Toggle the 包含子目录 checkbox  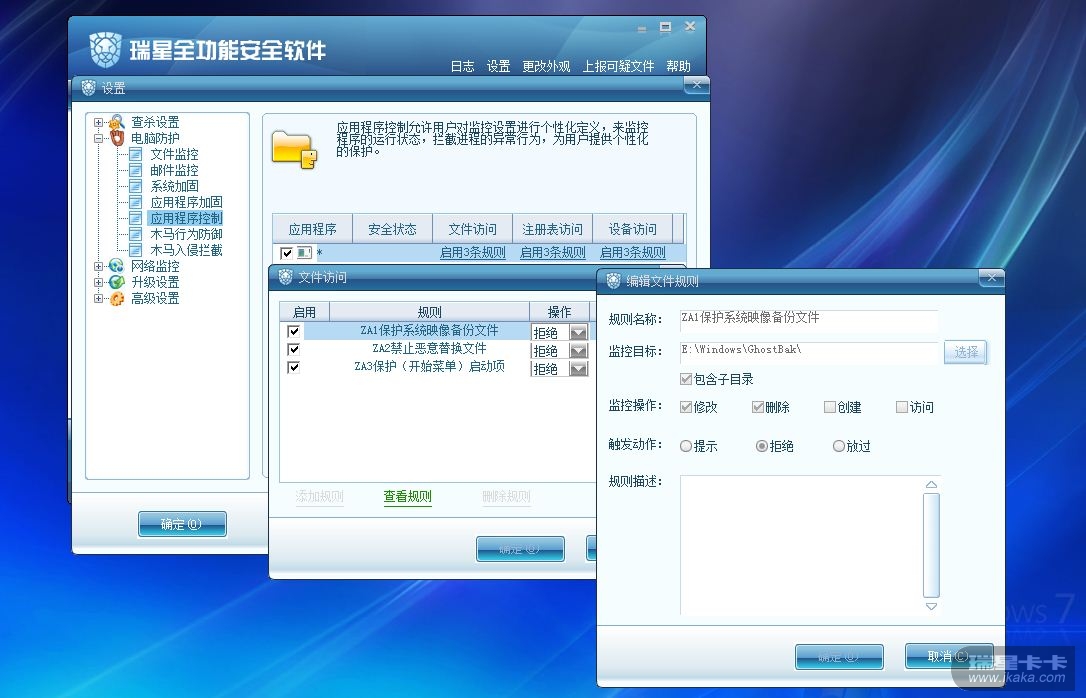[x=686, y=379]
